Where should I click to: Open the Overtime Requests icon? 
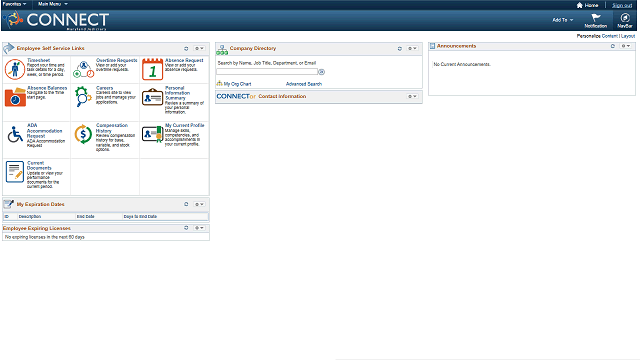[x=83, y=69]
